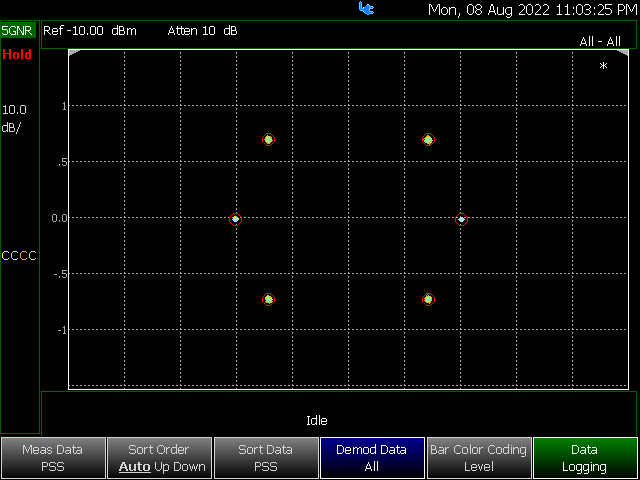
Task: Click the -1 axis label
Action: tap(62, 330)
